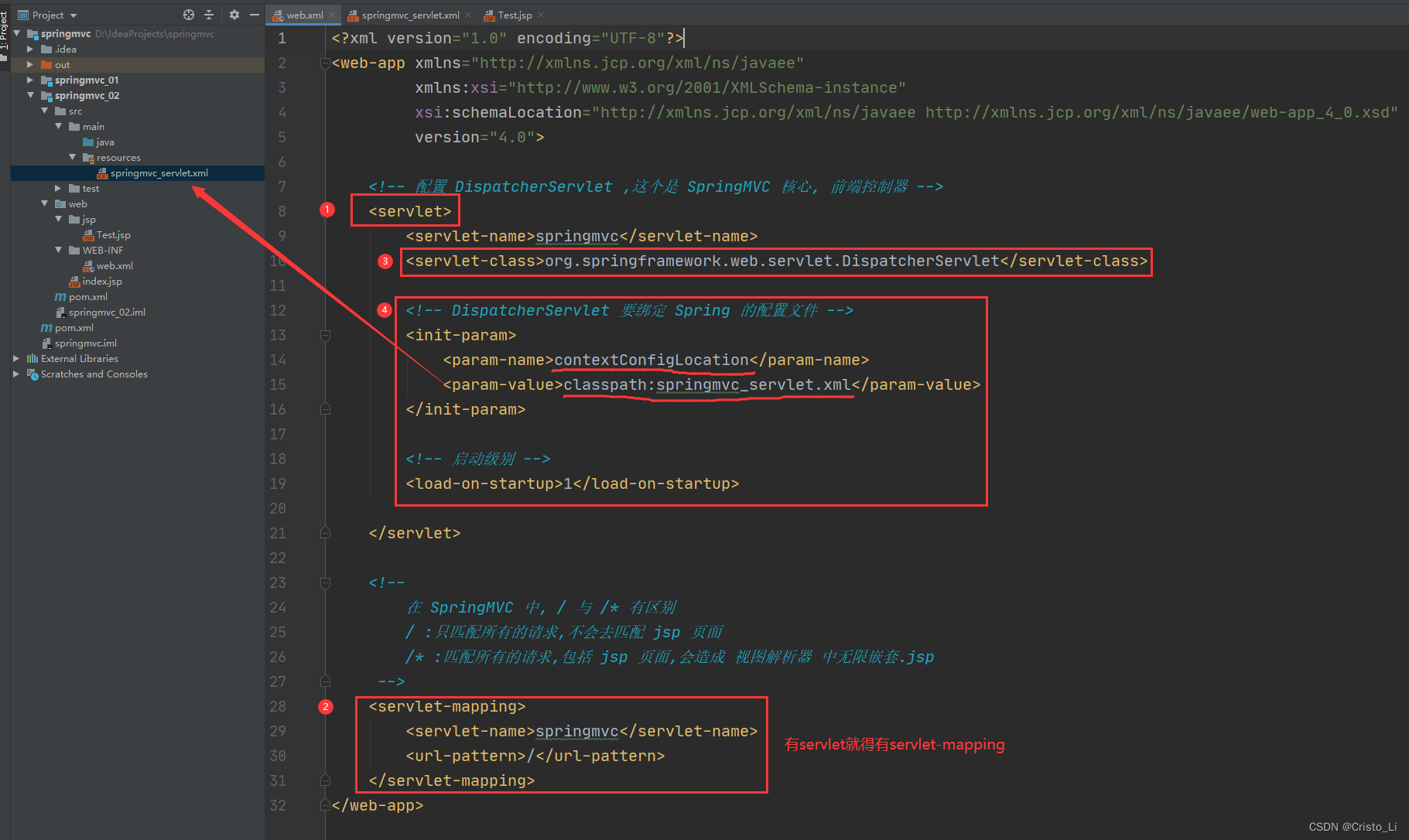Select Test.jsp file in project tree

(113, 234)
